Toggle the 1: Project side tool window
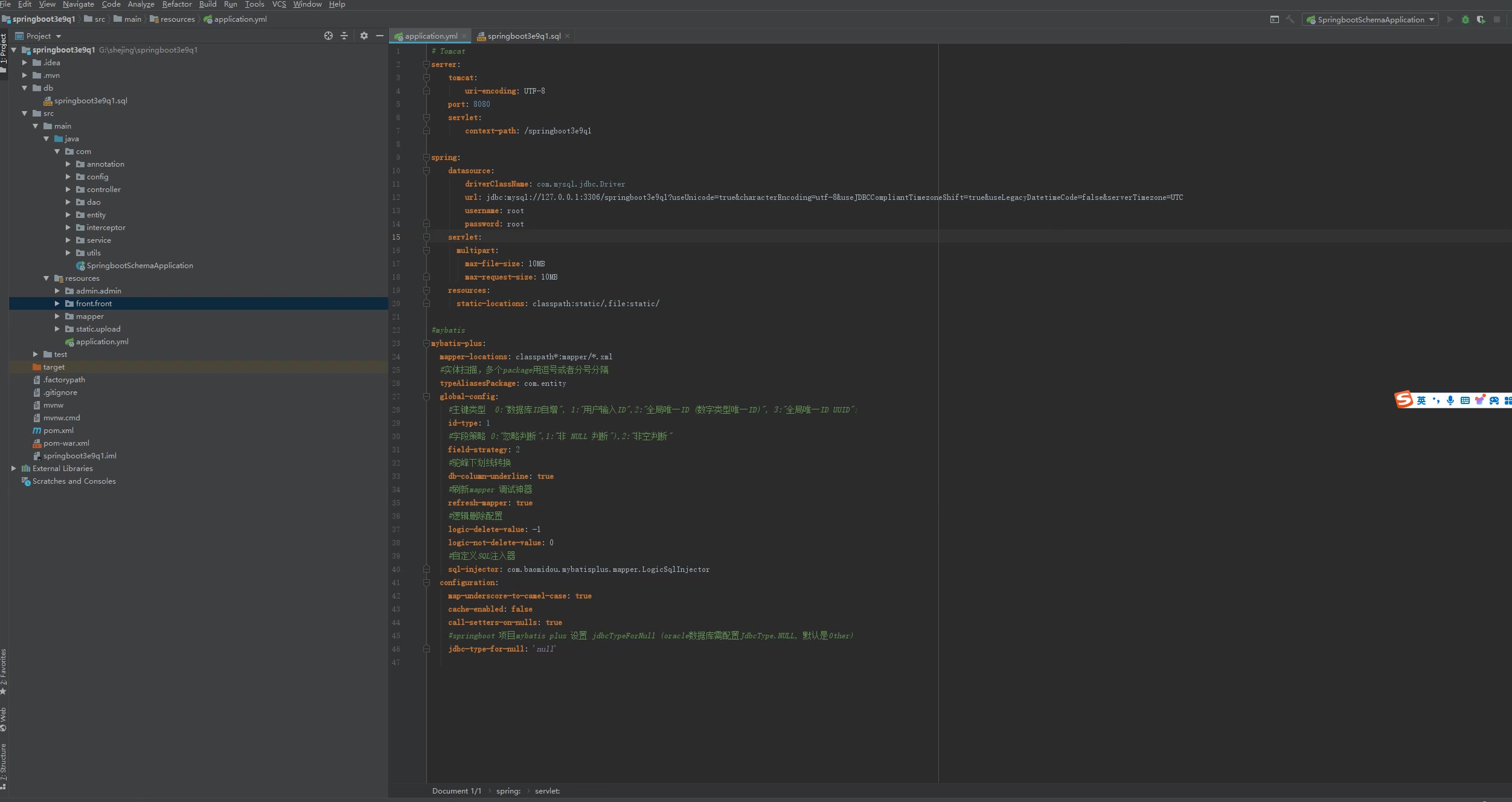The image size is (1512, 802). click(4, 52)
